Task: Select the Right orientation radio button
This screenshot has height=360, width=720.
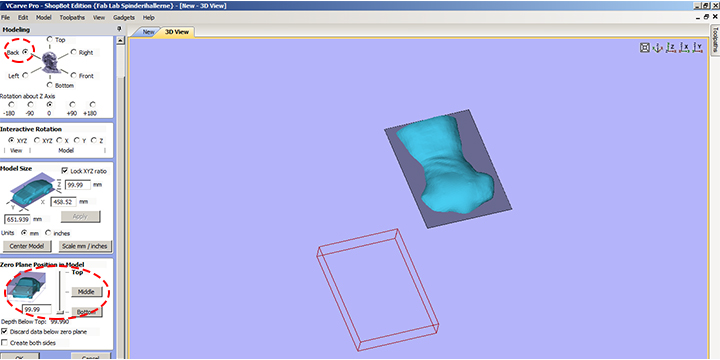Action: [73, 52]
